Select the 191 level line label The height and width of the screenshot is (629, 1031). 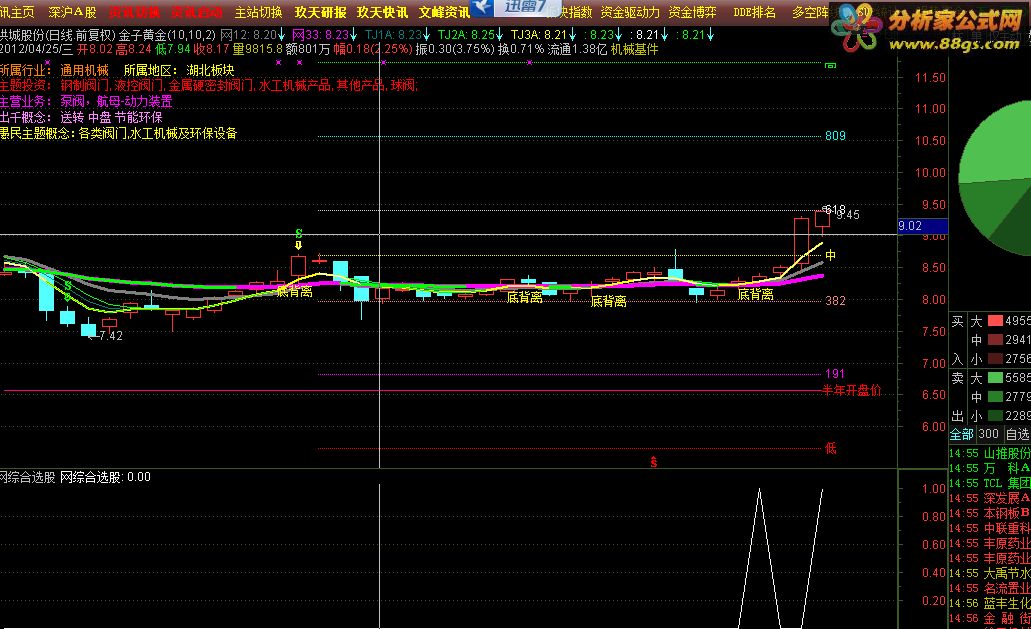tap(835, 374)
